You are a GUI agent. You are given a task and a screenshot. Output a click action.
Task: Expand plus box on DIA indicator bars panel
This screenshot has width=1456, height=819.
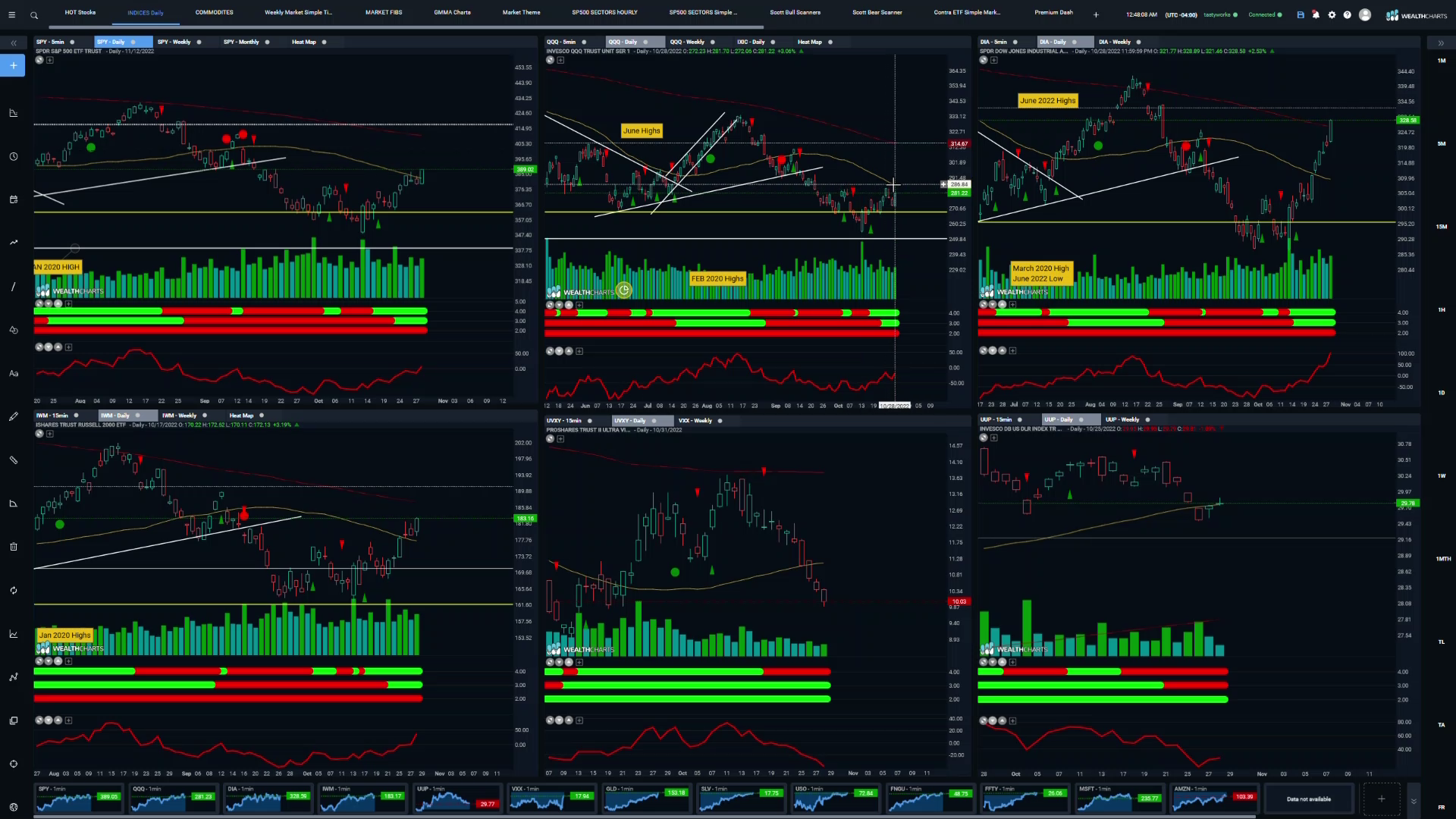point(1012,304)
